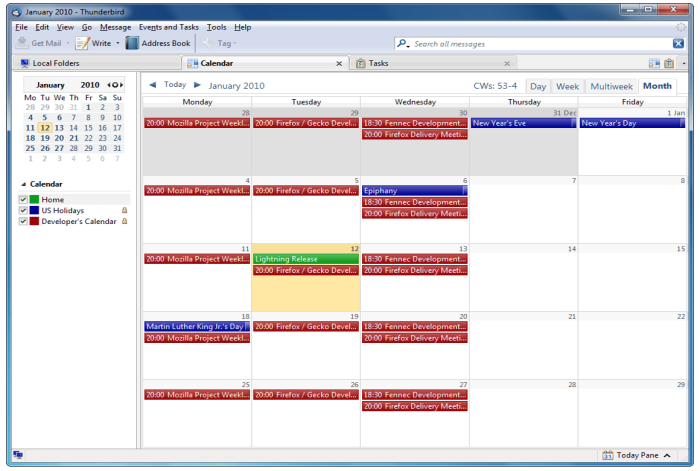Screen dimensions: 700x471
Task: Click the tasks clipboard icon at far right
Action: [669, 63]
